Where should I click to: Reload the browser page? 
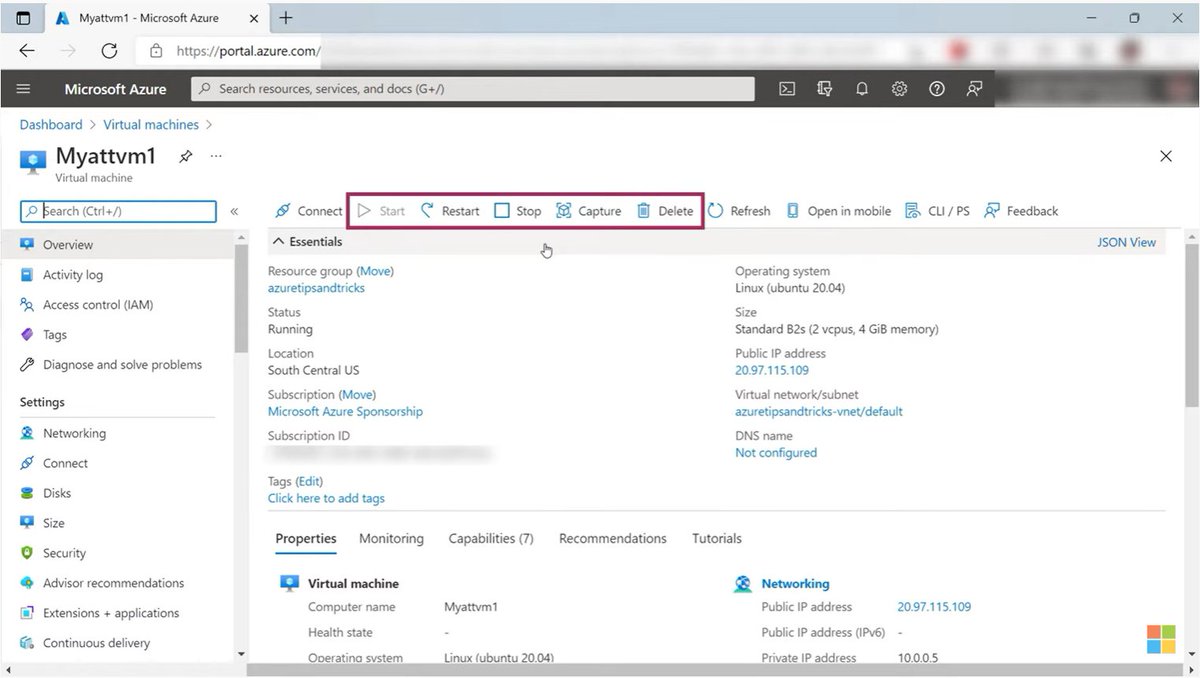click(x=109, y=51)
